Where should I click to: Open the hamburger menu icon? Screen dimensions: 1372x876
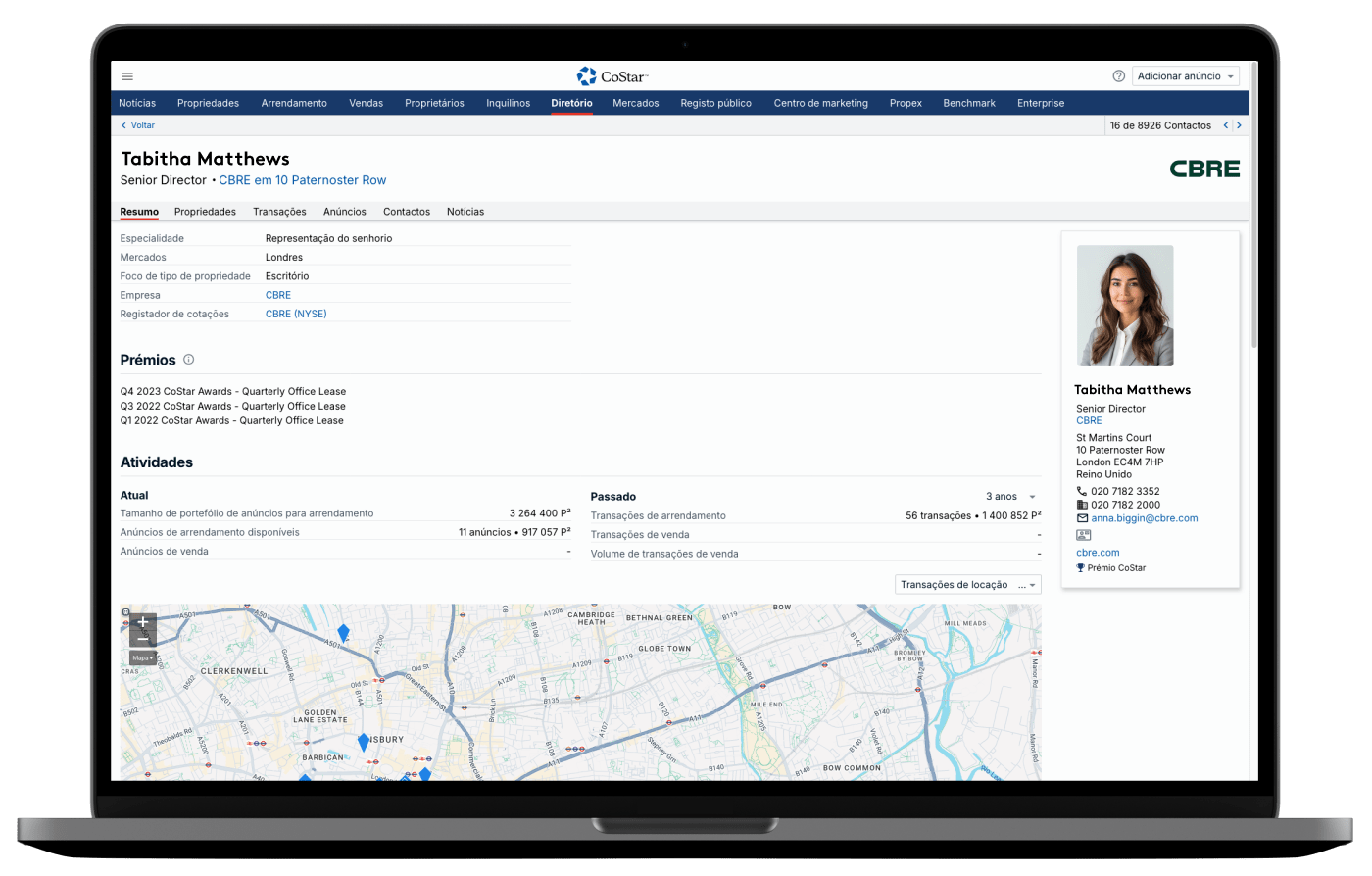click(127, 76)
